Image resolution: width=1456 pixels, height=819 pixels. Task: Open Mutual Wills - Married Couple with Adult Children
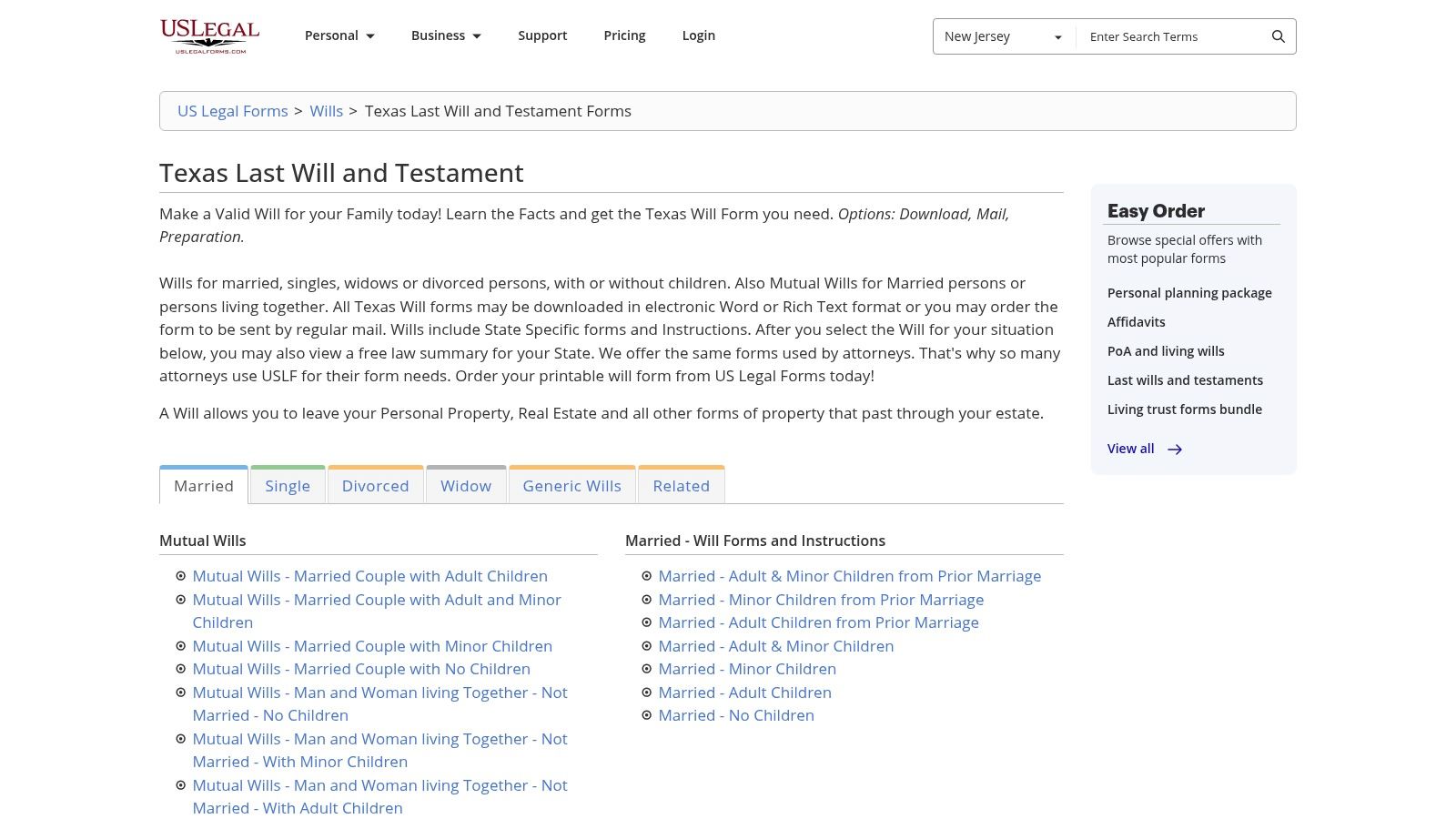coord(369,576)
